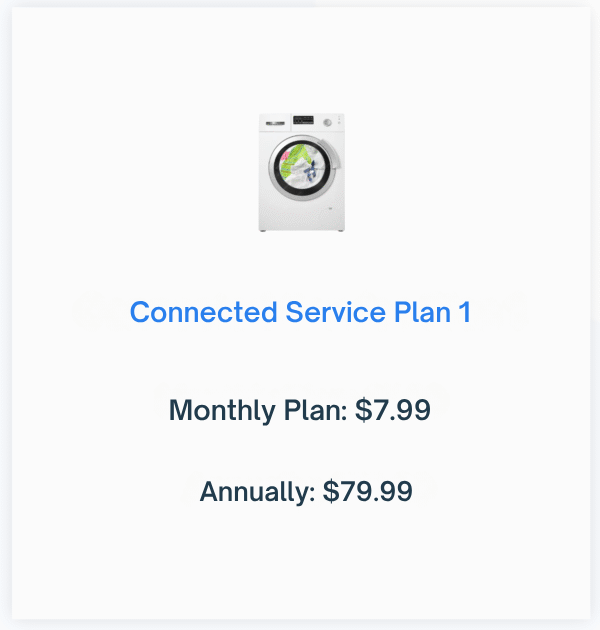Click the washing machine product image
The image size is (600, 630).
pyautogui.click(x=301, y=172)
